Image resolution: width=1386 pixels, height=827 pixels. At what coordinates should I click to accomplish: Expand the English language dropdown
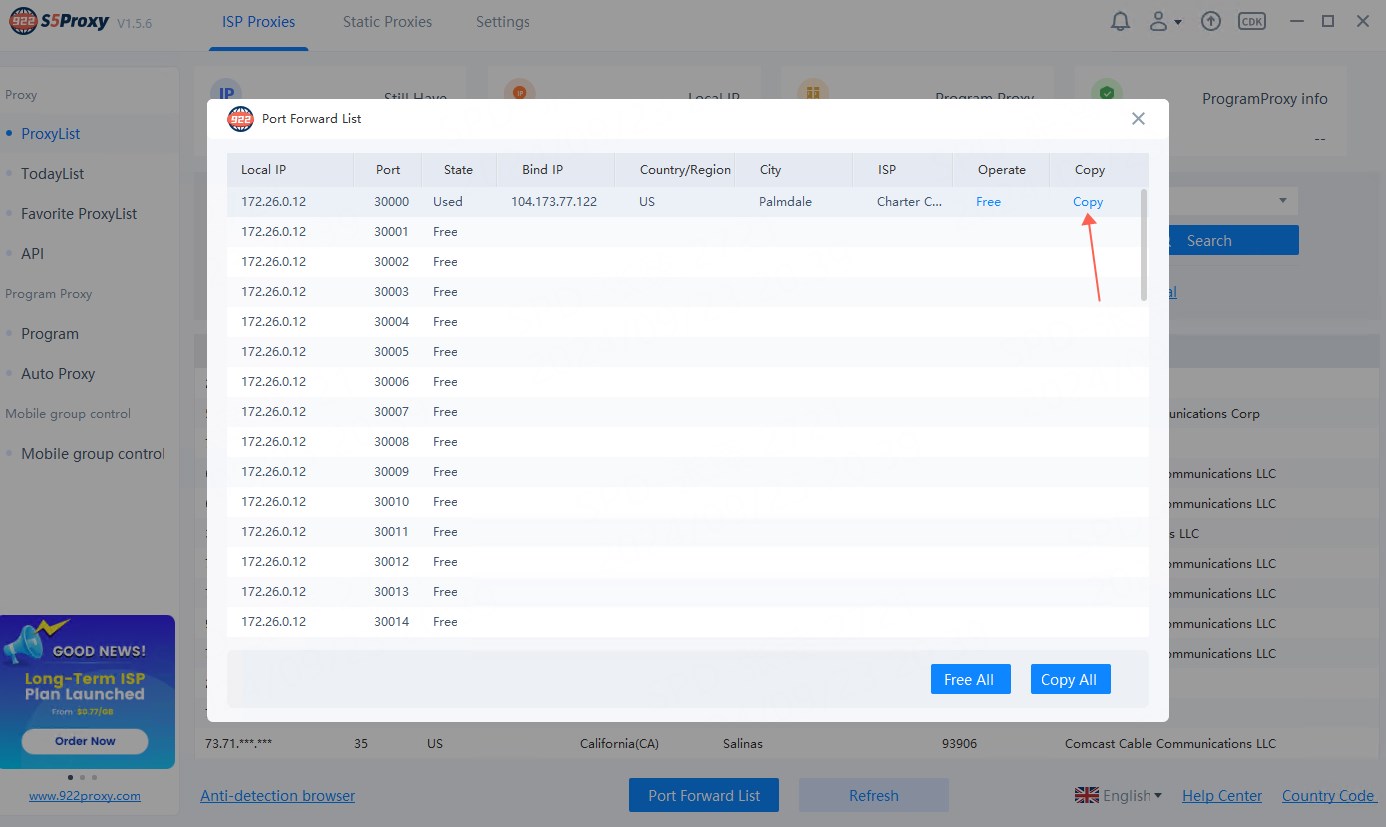1119,796
